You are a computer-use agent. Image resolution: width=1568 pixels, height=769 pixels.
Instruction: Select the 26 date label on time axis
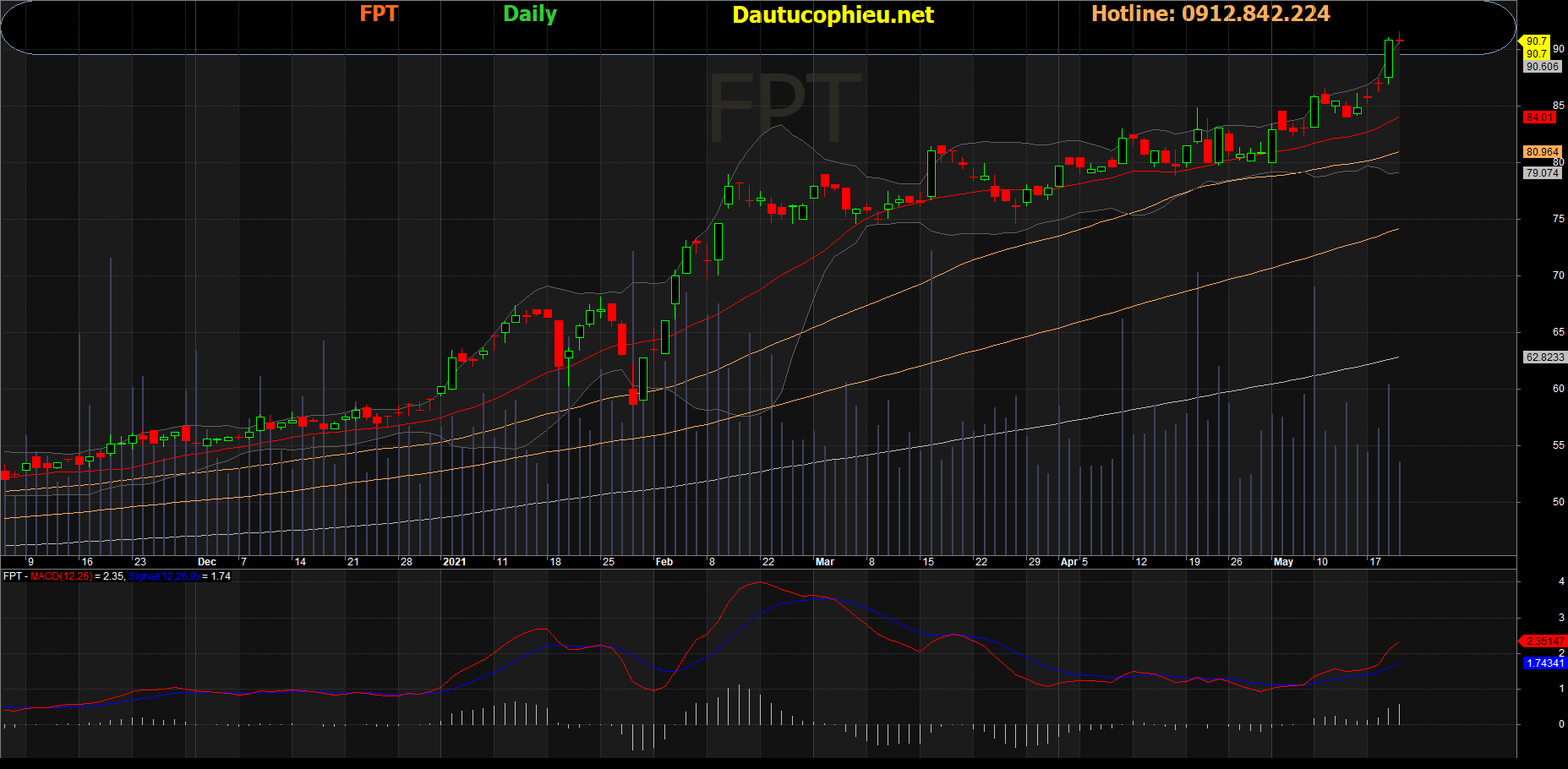[1237, 562]
